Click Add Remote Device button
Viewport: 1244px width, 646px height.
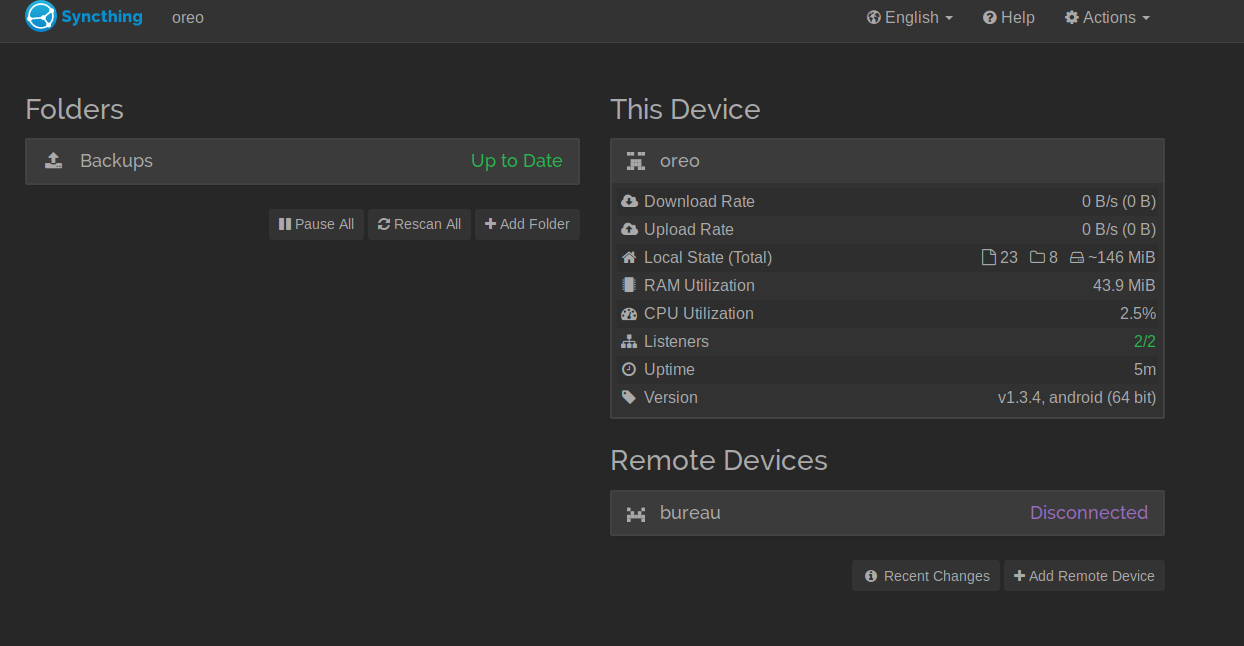tap(1084, 576)
